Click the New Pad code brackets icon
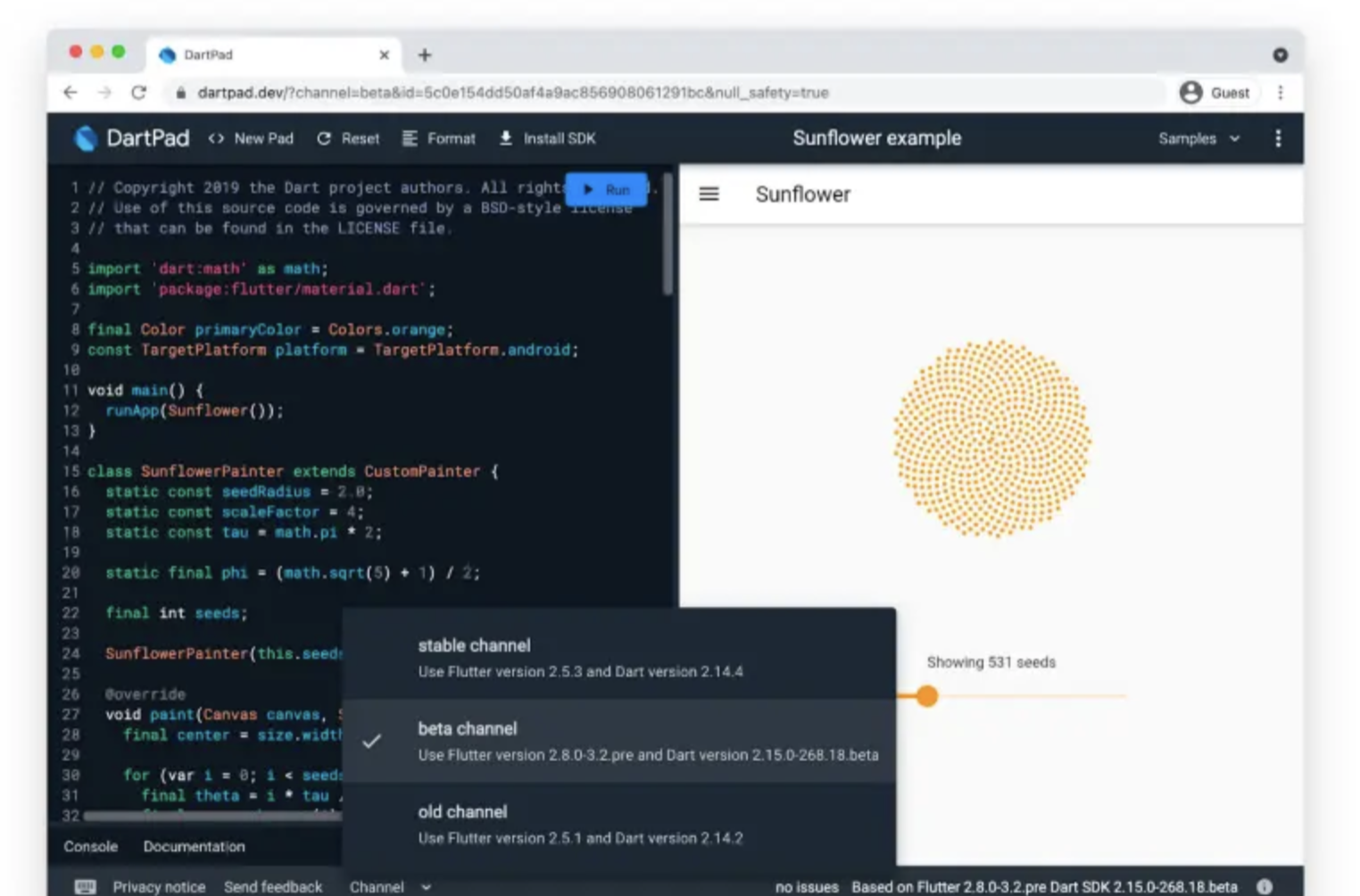 tap(216, 138)
